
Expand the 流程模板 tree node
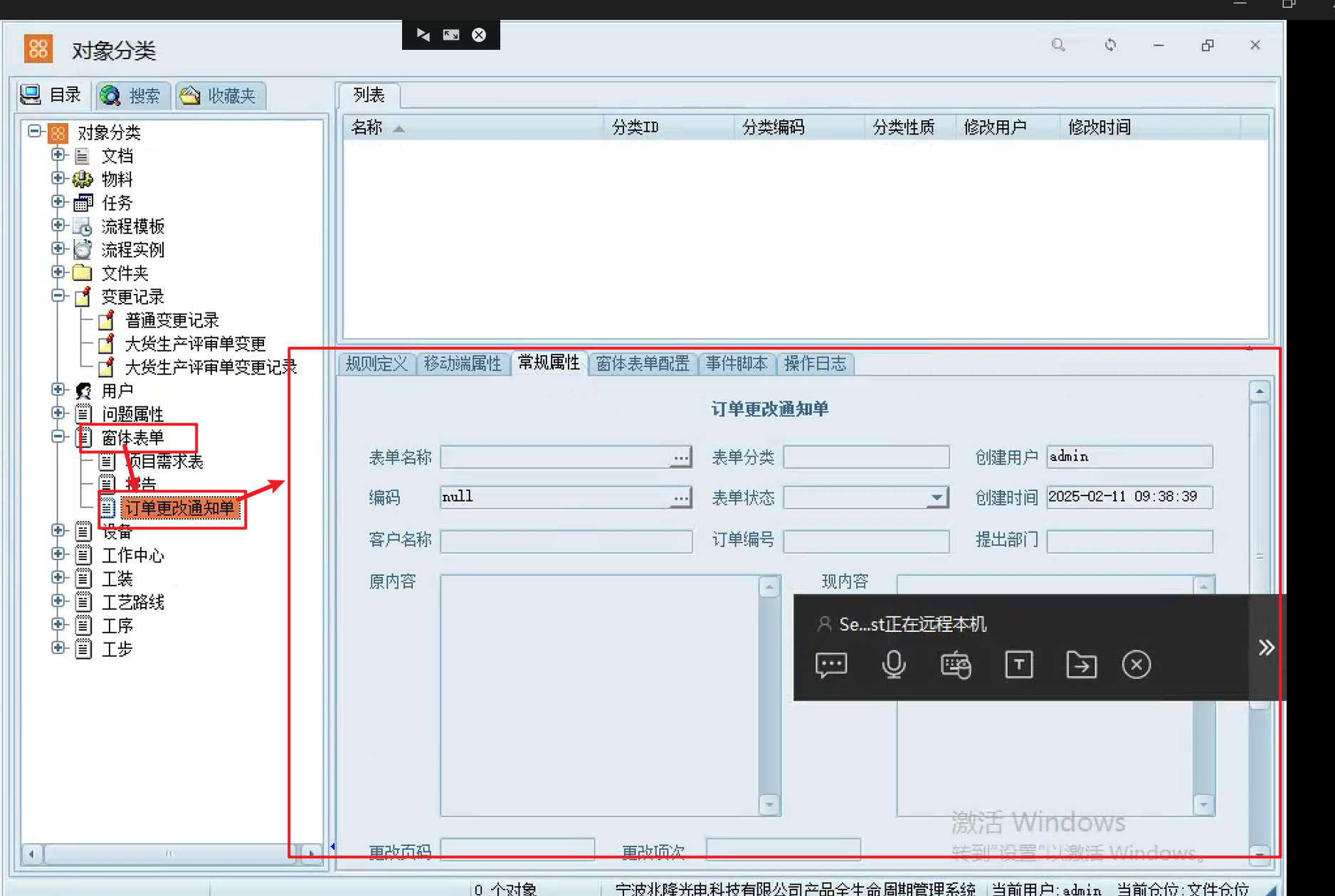coord(58,225)
